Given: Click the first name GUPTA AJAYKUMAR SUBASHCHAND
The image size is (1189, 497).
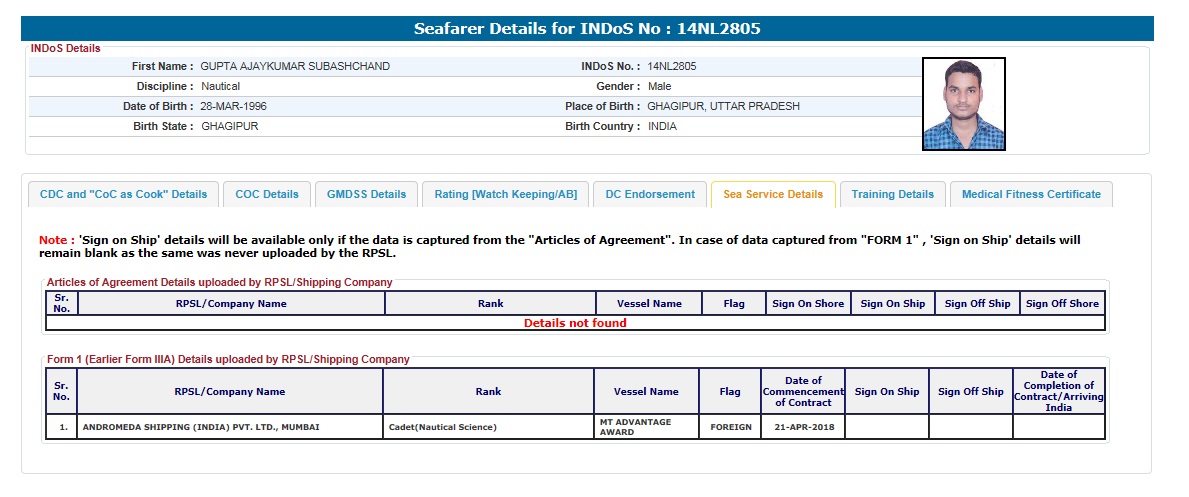Looking at the screenshot, I should point(295,66).
